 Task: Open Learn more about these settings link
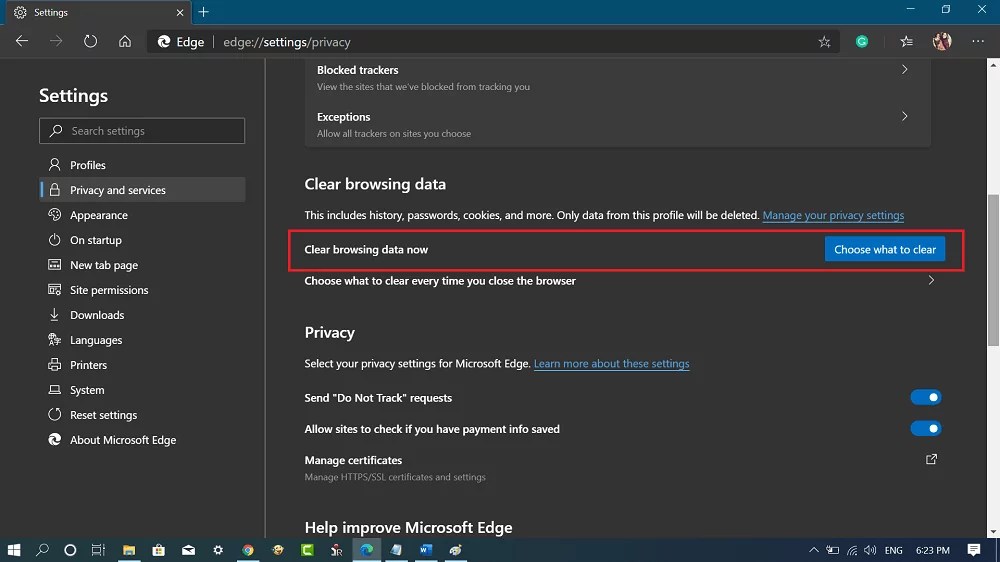611,364
